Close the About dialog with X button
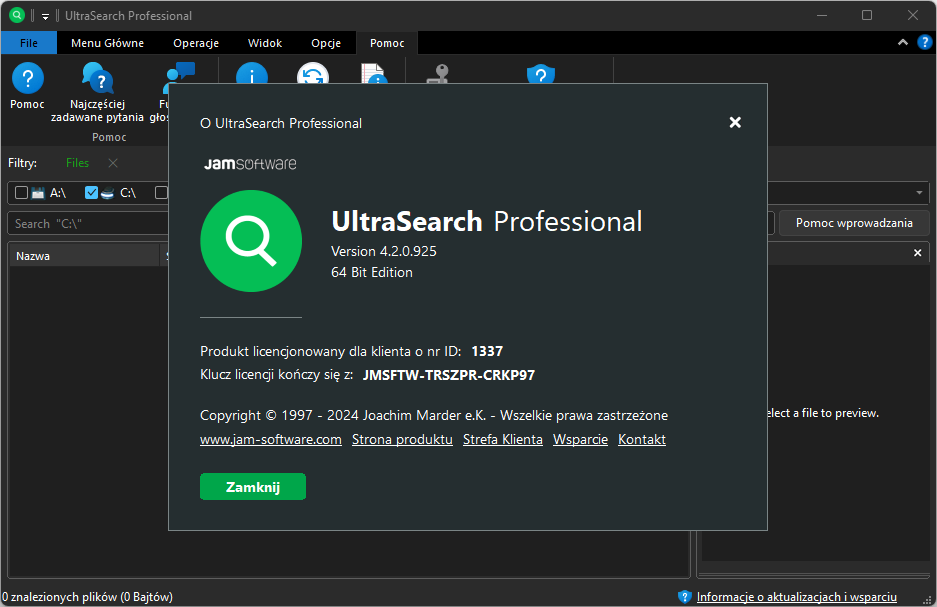Image resolution: width=937 pixels, height=607 pixels. (735, 122)
